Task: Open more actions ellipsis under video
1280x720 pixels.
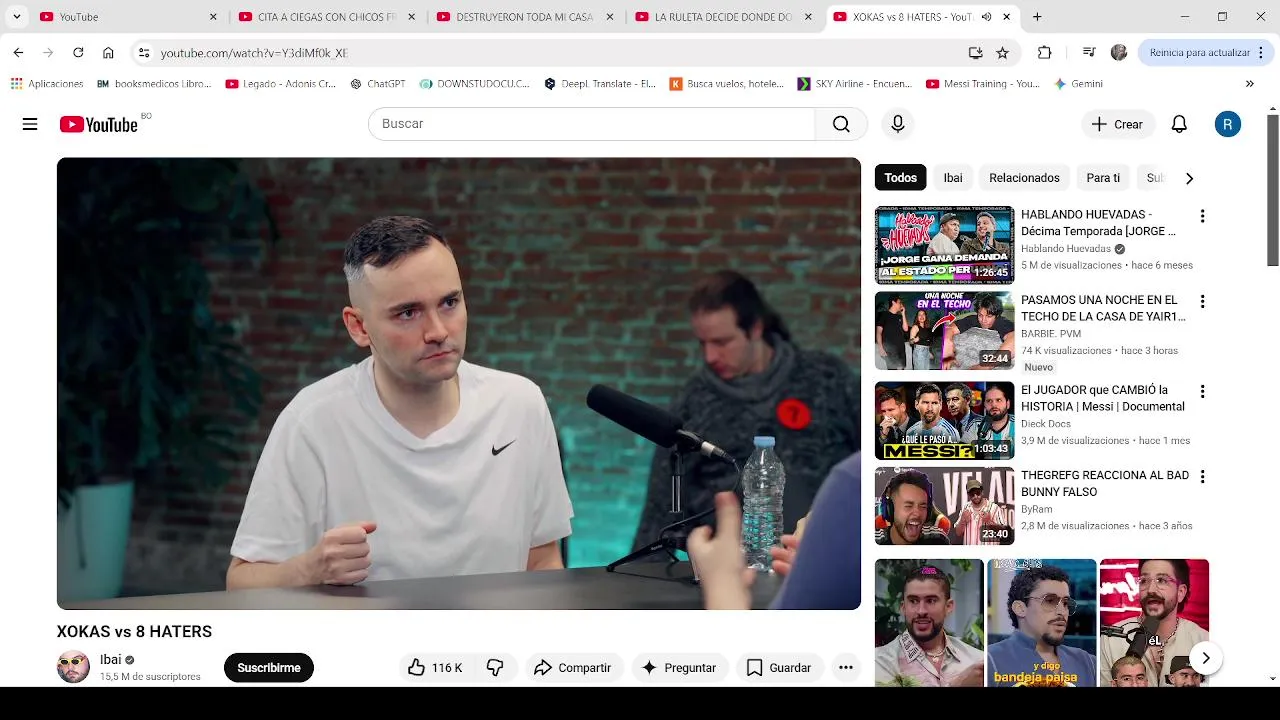Action: pos(846,667)
